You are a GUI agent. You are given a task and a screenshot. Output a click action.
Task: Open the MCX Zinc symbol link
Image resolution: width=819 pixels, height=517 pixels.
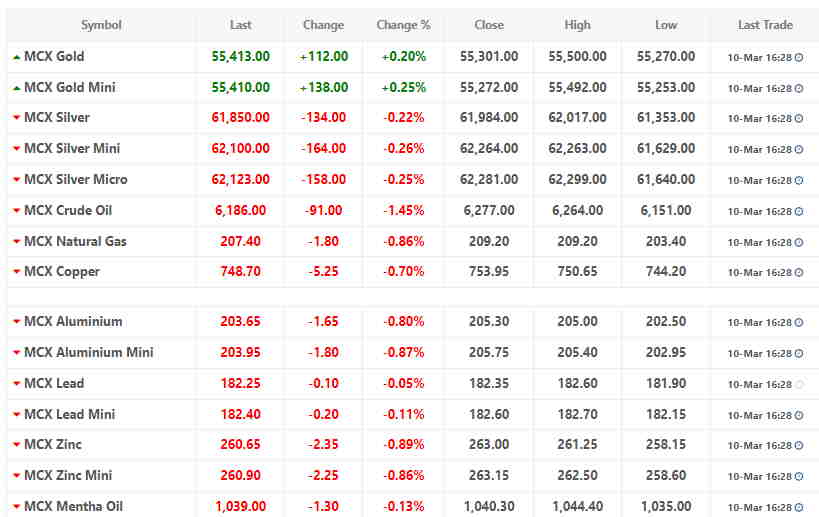53,444
